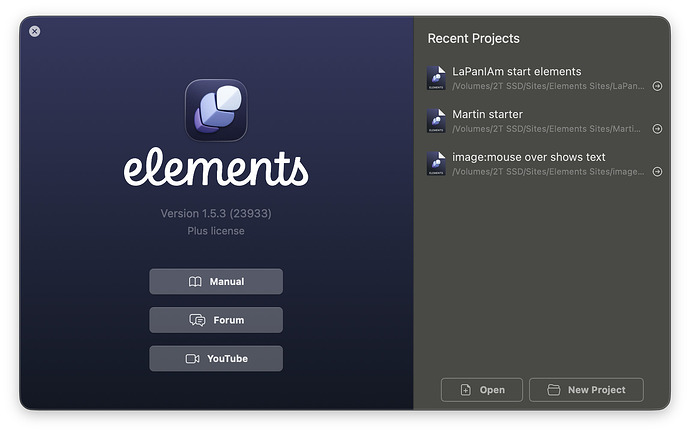
Task: Click the Recent Projects heading
Action: 473,39
